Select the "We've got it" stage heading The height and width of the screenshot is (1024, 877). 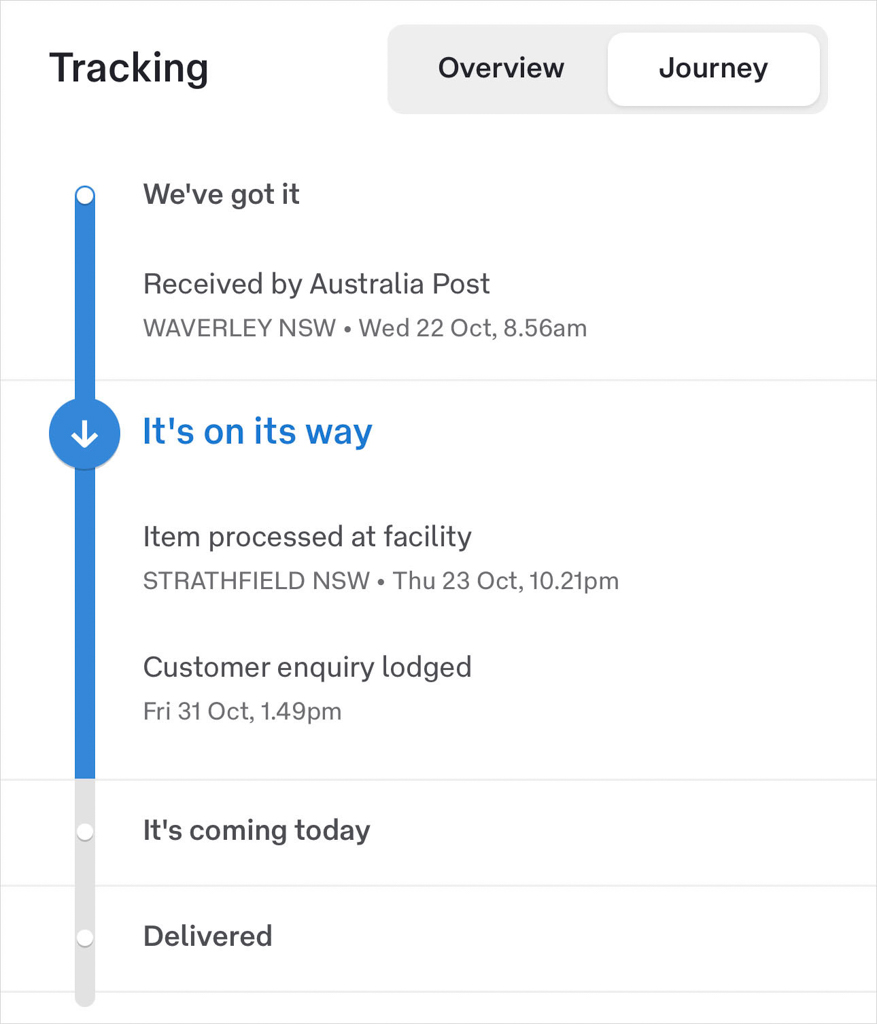pos(221,194)
